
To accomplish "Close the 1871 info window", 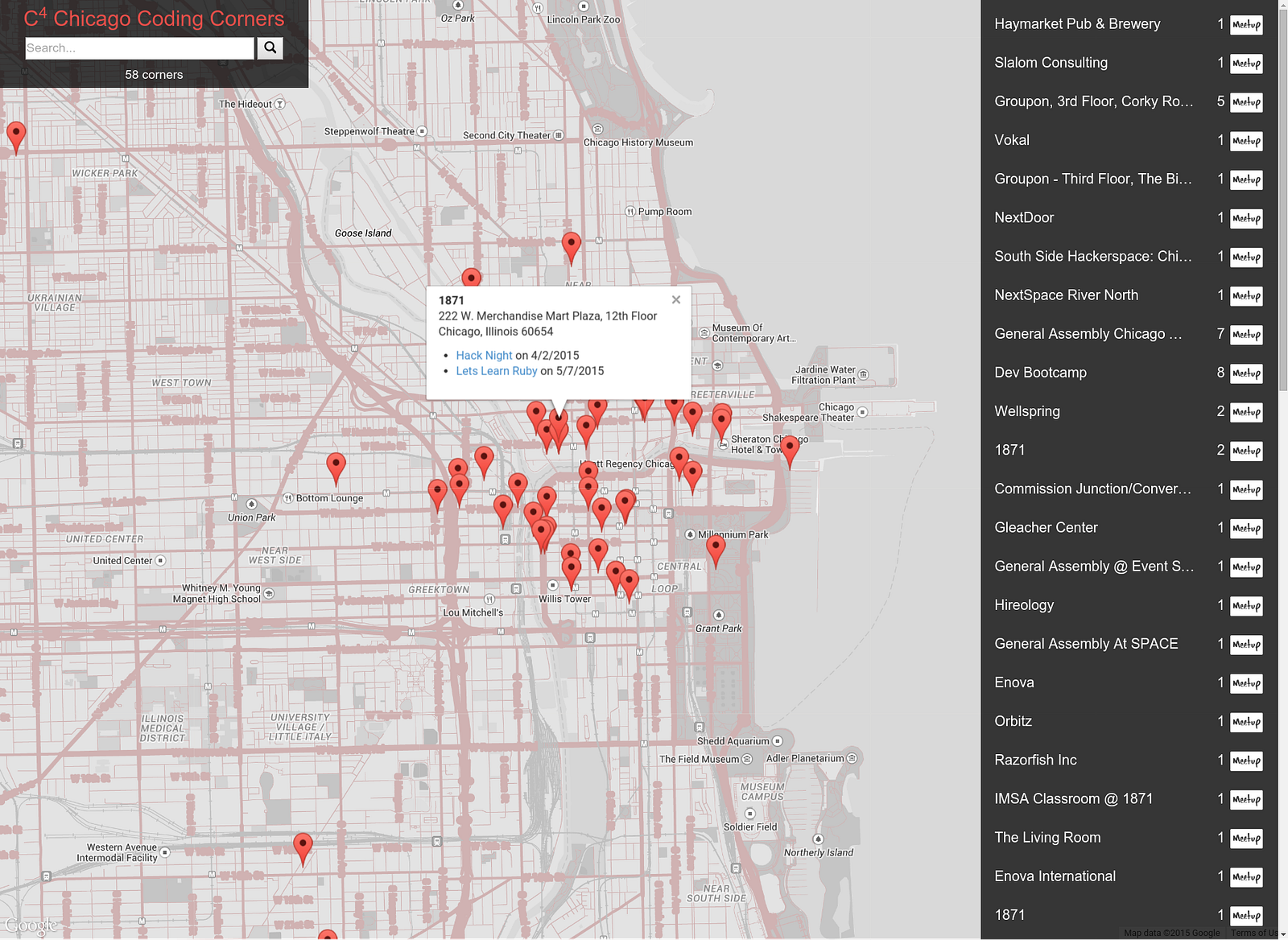I will [x=676, y=299].
